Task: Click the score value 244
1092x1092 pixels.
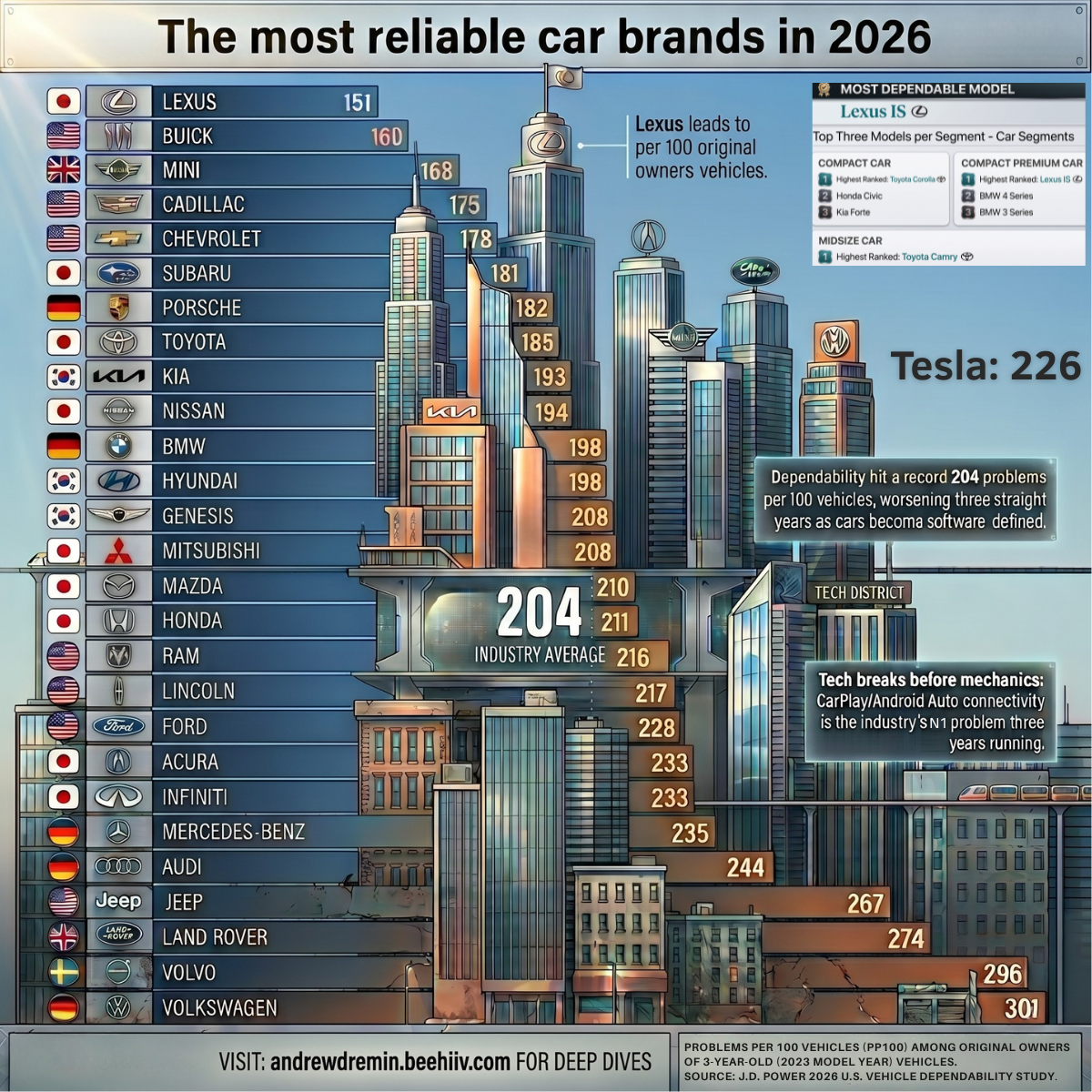Action: coord(745,867)
